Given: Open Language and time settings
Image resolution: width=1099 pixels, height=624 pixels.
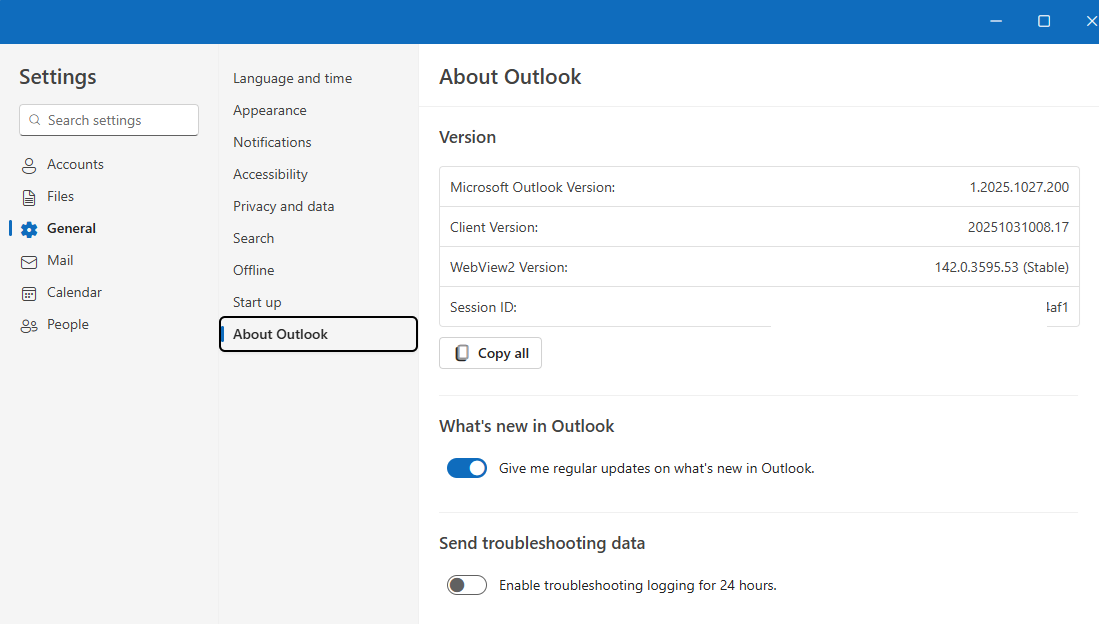Looking at the screenshot, I should 292,79.
